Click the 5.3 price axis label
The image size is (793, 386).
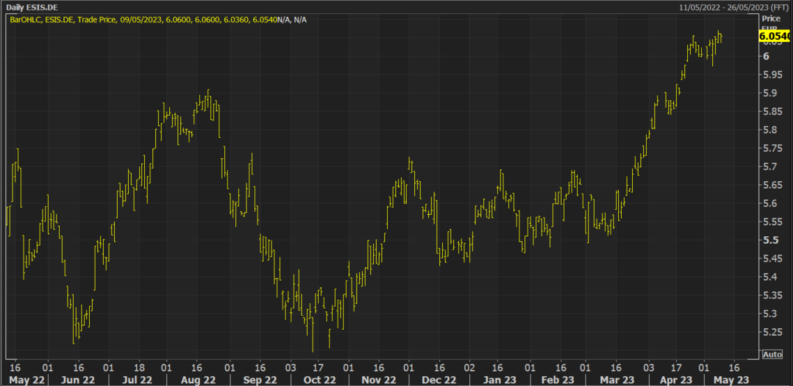coord(769,314)
